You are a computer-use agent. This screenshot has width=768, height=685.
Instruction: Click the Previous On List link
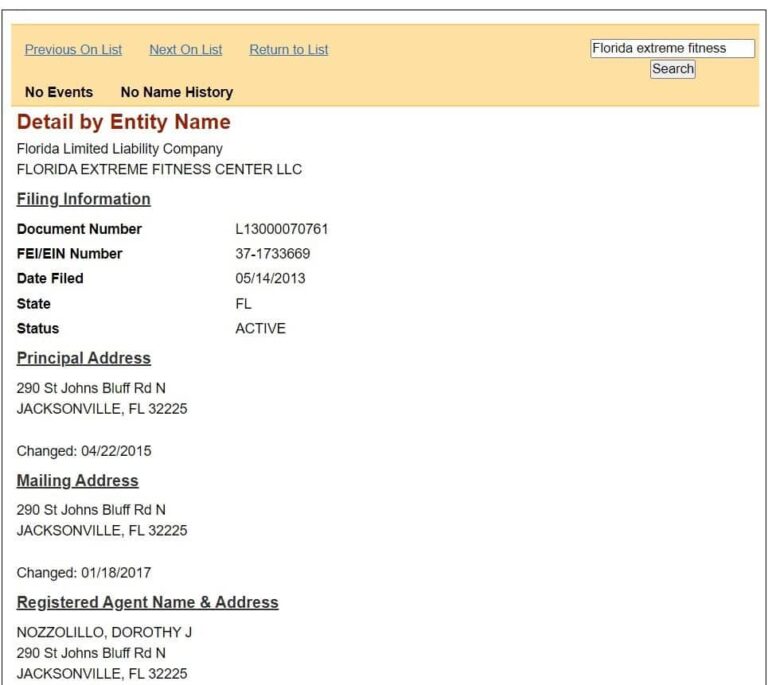(x=73, y=50)
